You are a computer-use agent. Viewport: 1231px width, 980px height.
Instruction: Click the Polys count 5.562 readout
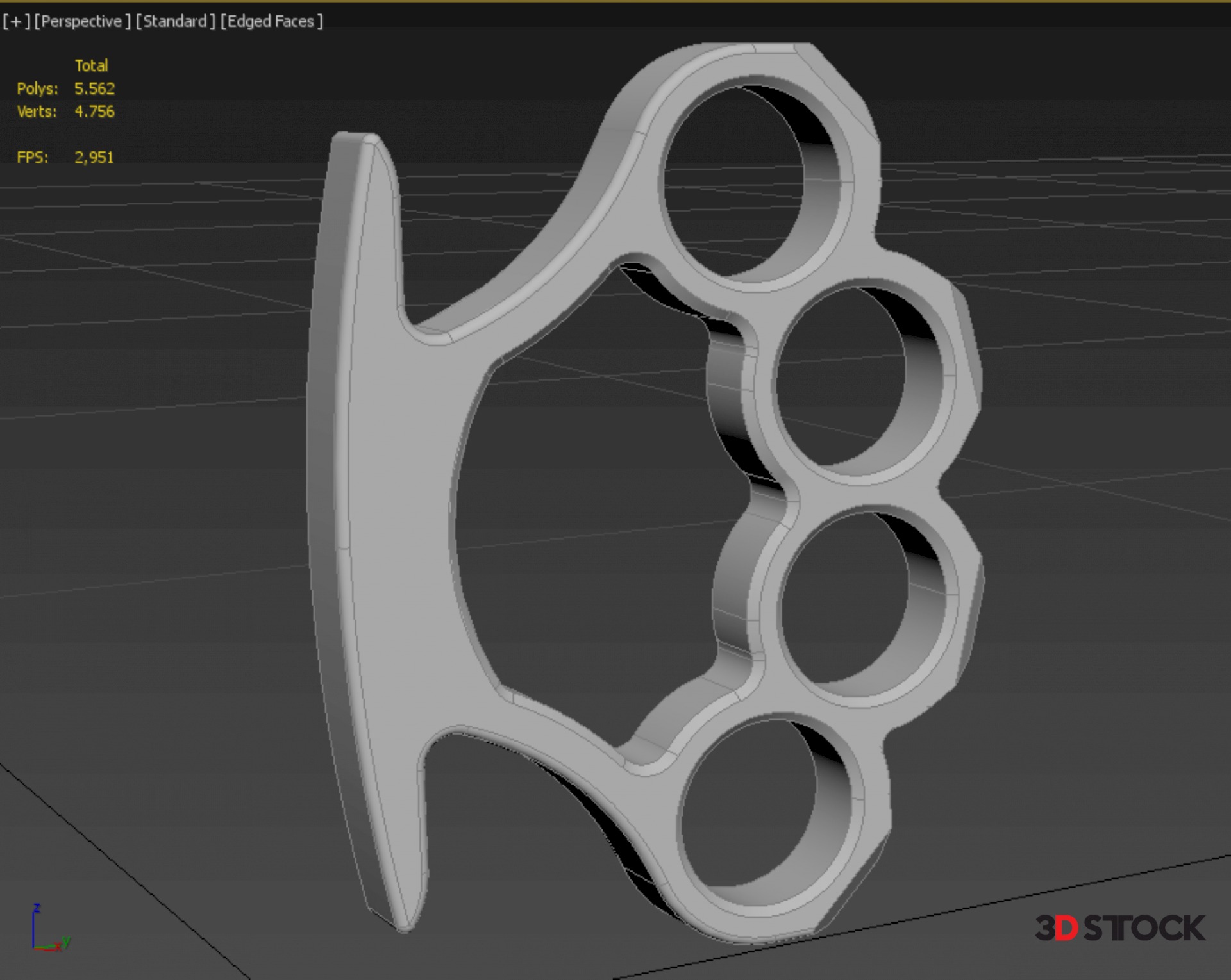(x=94, y=88)
